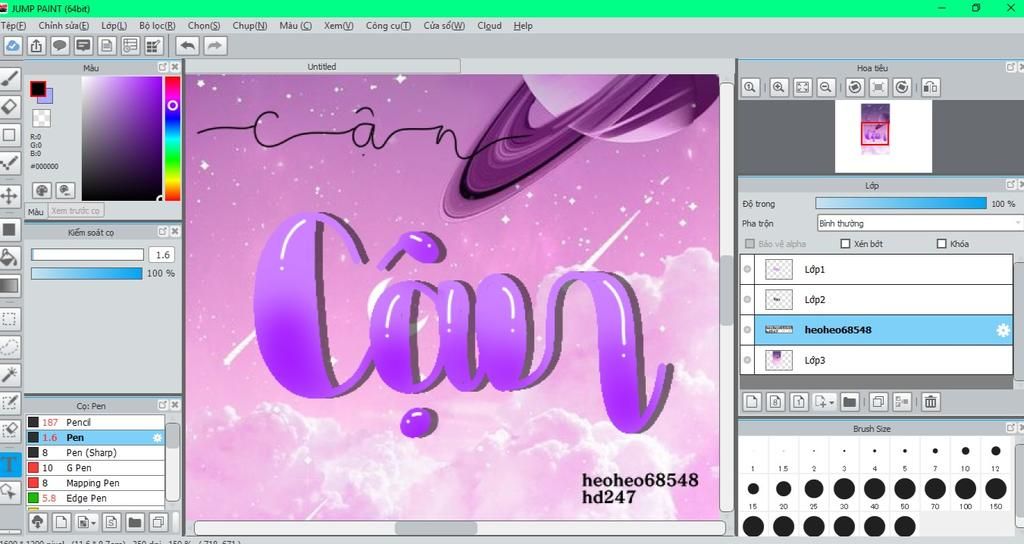Click the cloud save icon in toolbar
The image size is (1024, 544).
[13, 46]
